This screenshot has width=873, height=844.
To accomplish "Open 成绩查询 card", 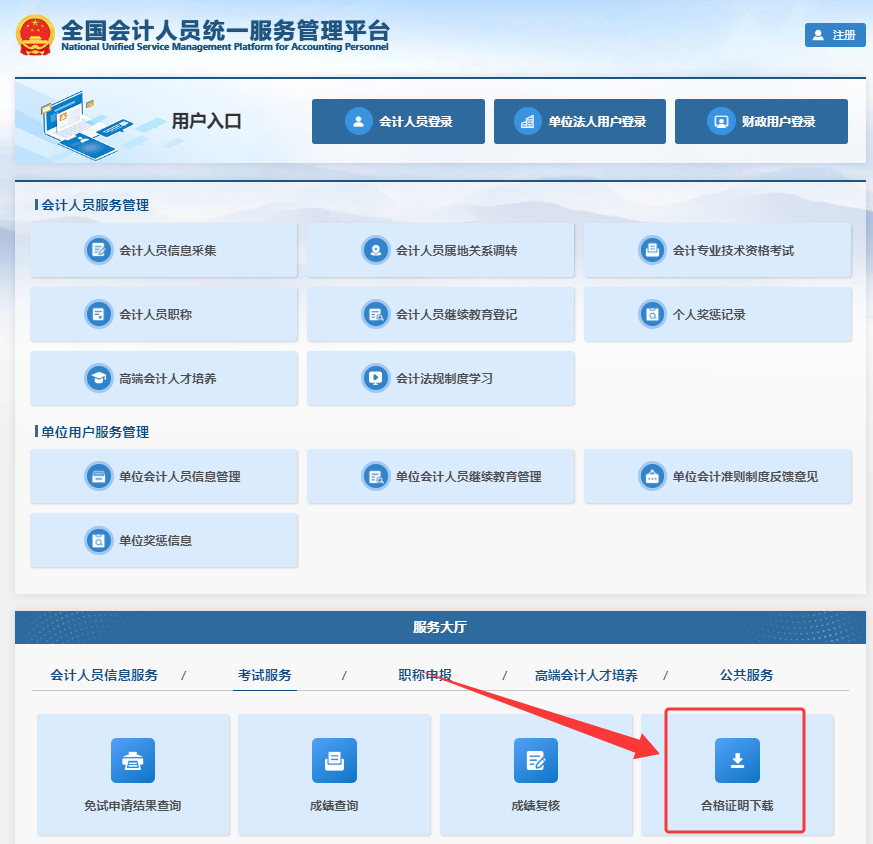I will (x=334, y=773).
